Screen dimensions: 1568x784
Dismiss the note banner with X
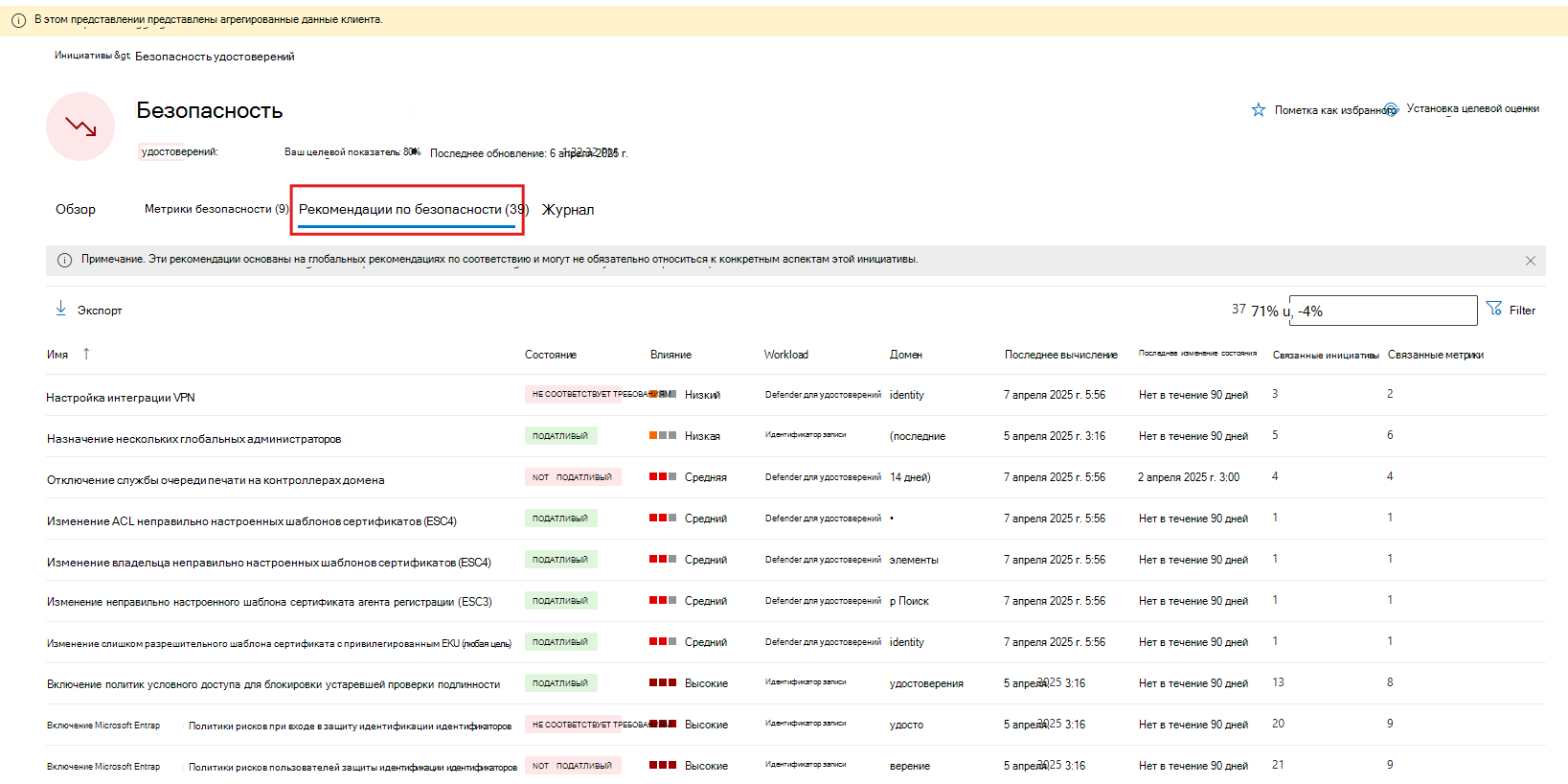(1530, 261)
